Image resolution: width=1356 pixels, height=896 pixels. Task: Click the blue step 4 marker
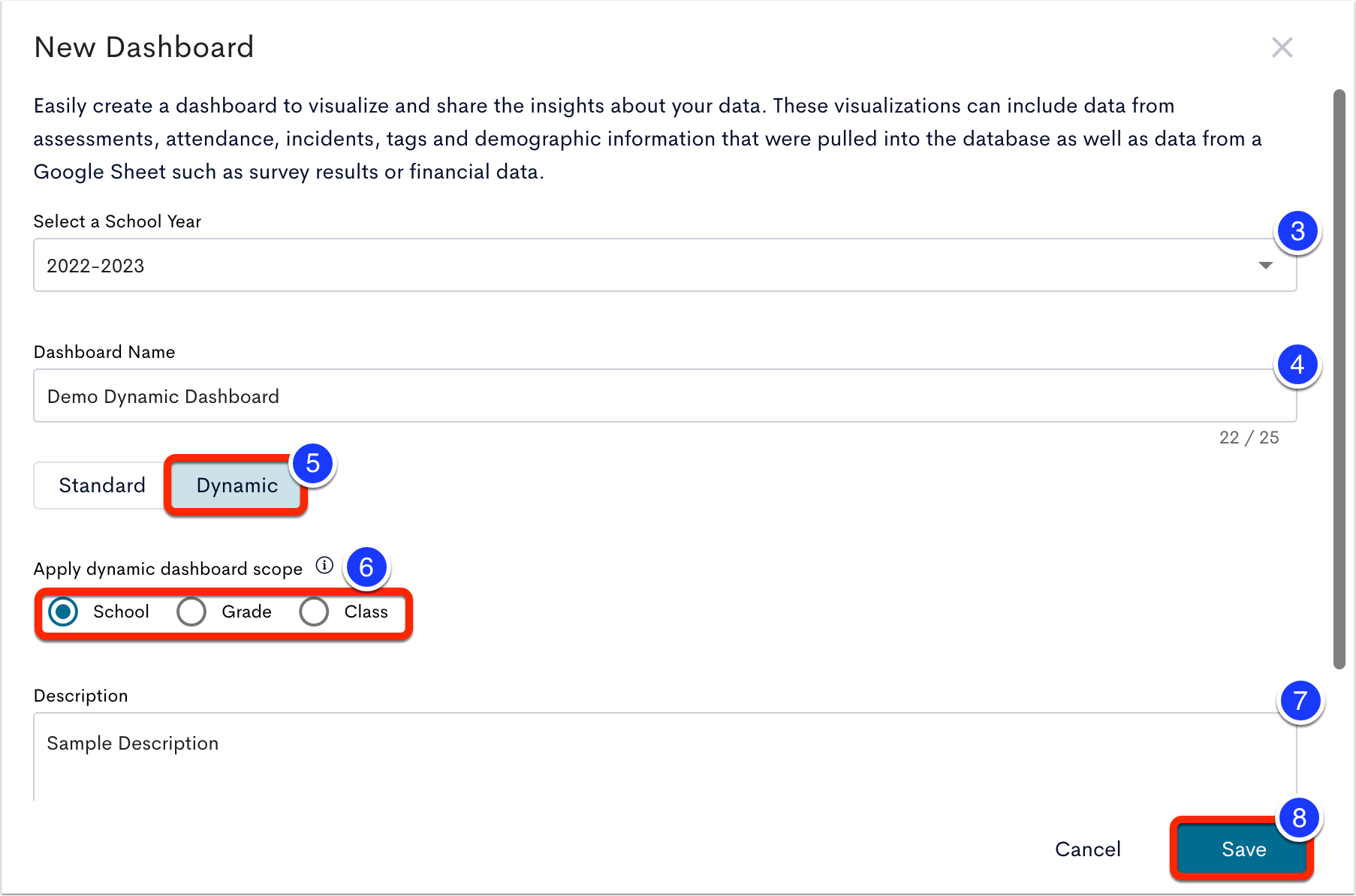(1297, 365)
